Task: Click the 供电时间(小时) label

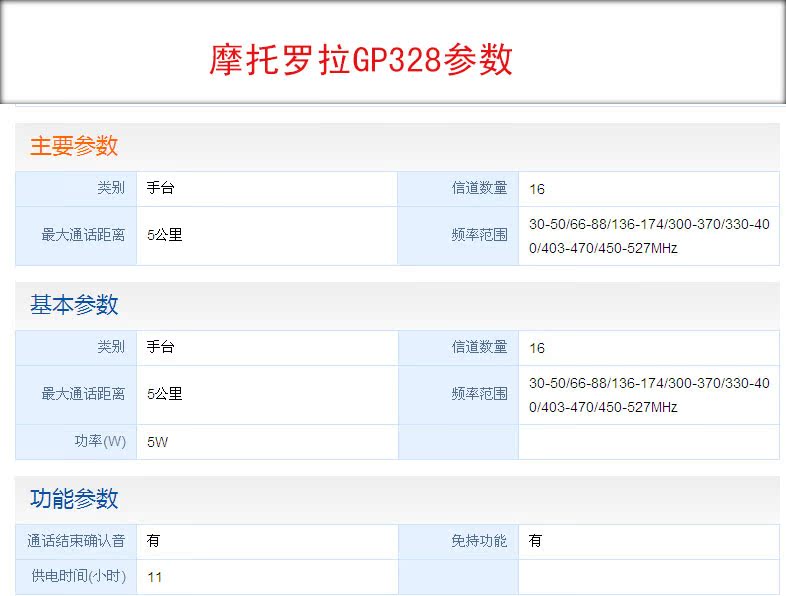Action: pyautogui.click(x=78, y=576)
